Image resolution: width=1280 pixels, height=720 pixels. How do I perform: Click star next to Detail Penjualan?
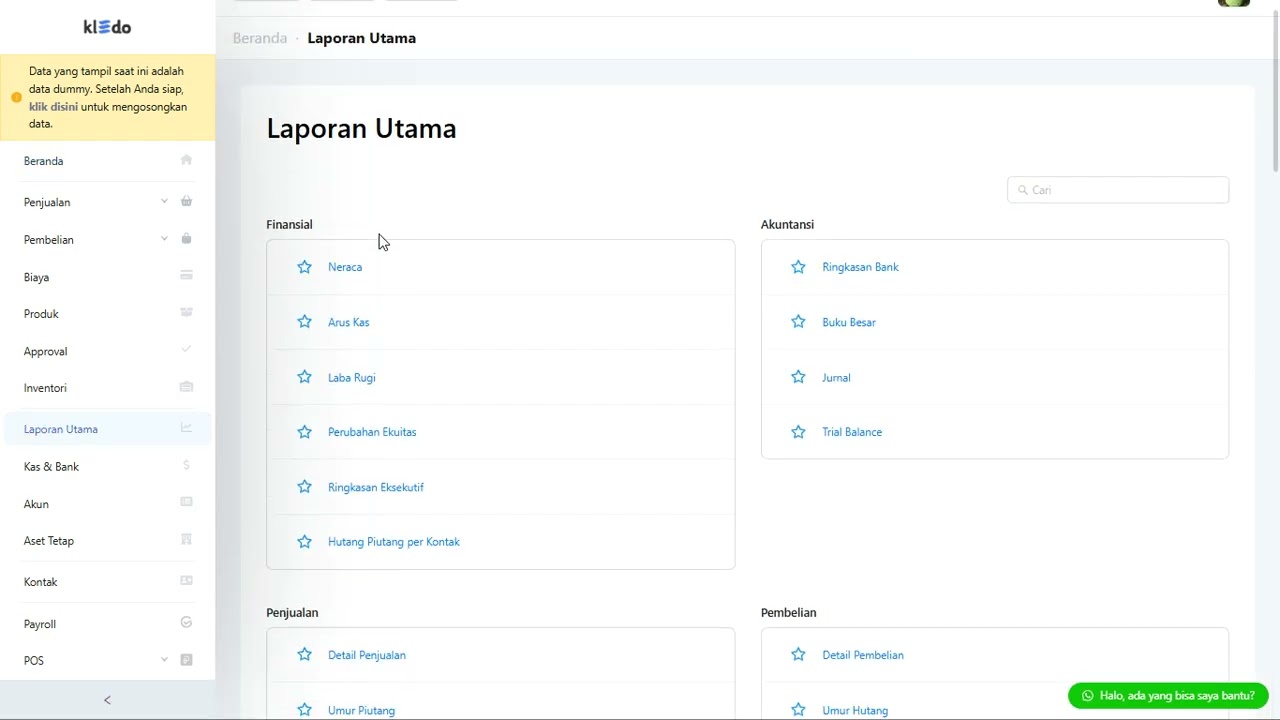coord(305,655)
